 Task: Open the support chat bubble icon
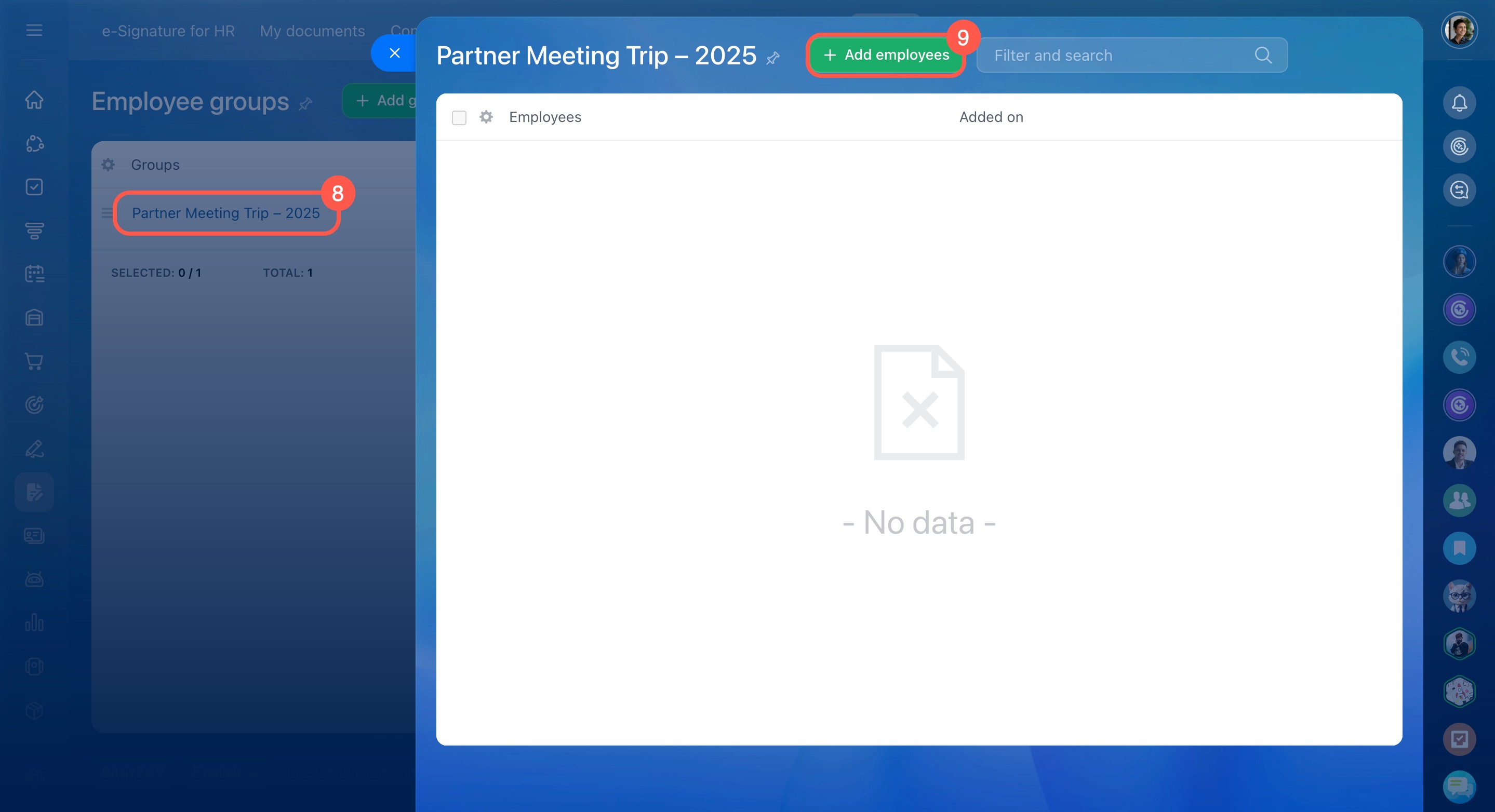click(1459, 787)
